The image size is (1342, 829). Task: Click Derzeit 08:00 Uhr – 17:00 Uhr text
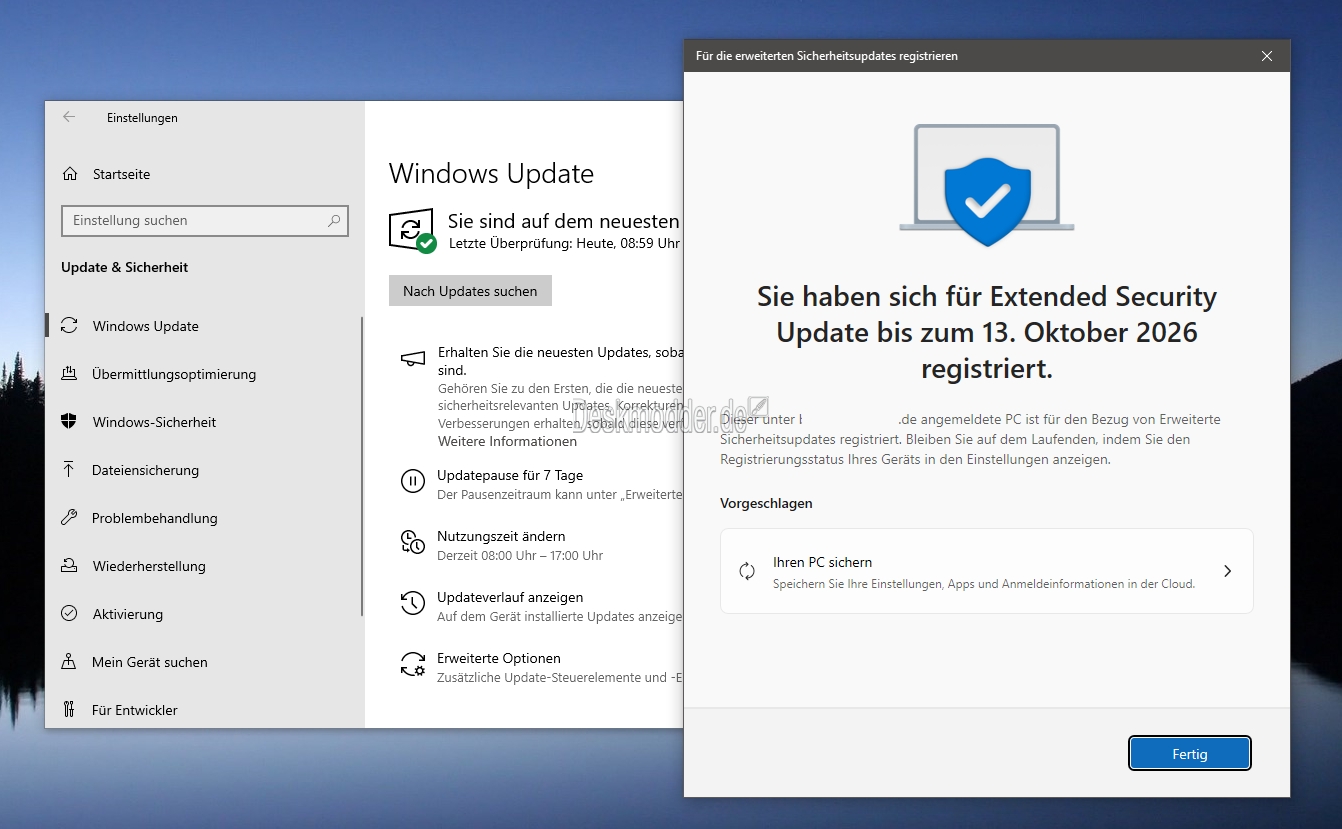(x=520, y=555)
